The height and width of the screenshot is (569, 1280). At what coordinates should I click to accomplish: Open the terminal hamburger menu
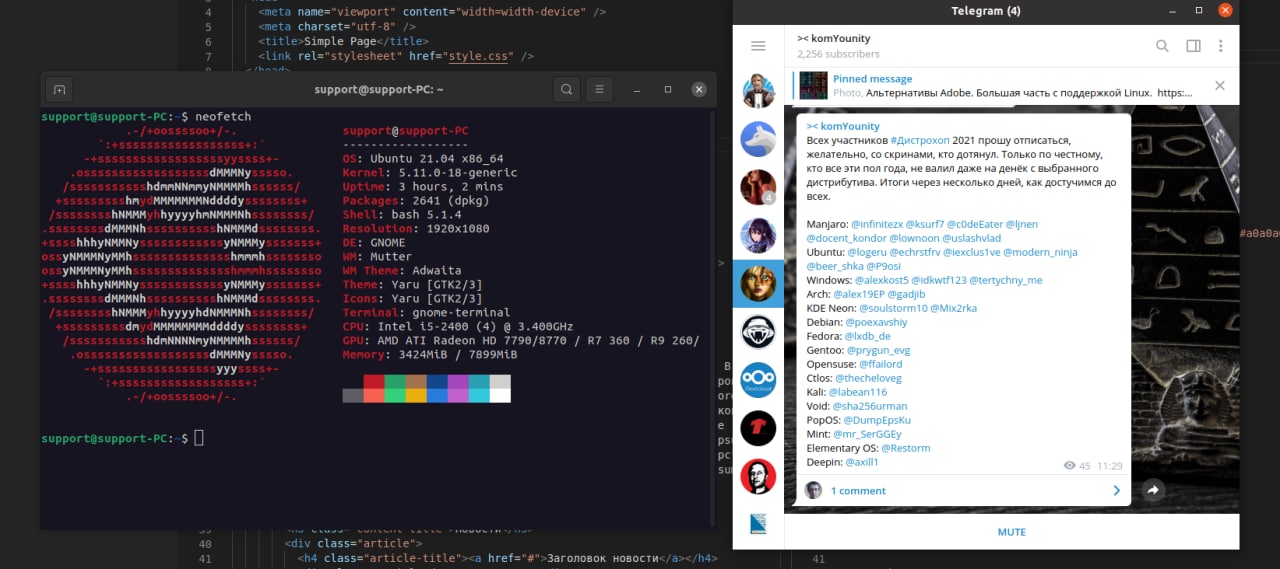coord(599,90)
